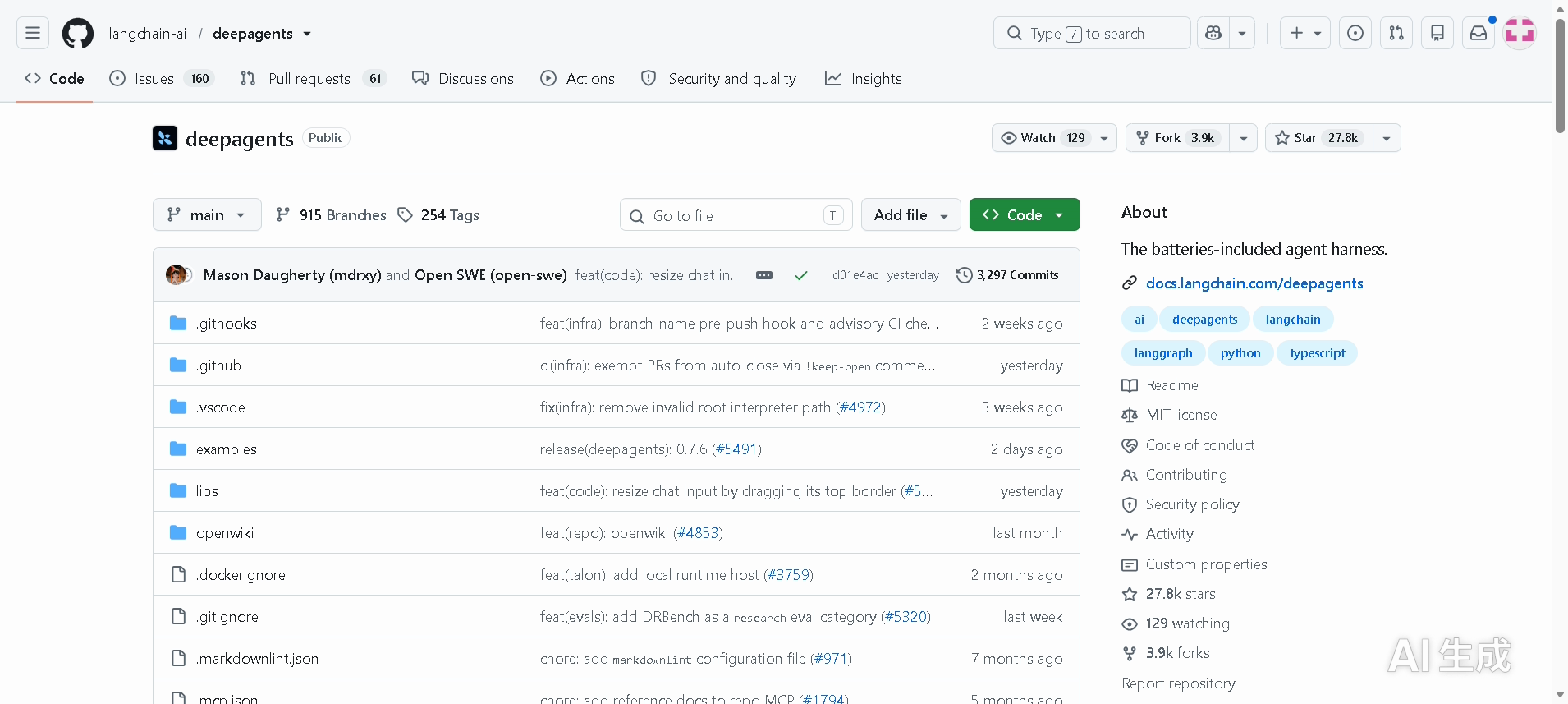
Task: Open Security policy link
Action: (x=1181, y=504)
